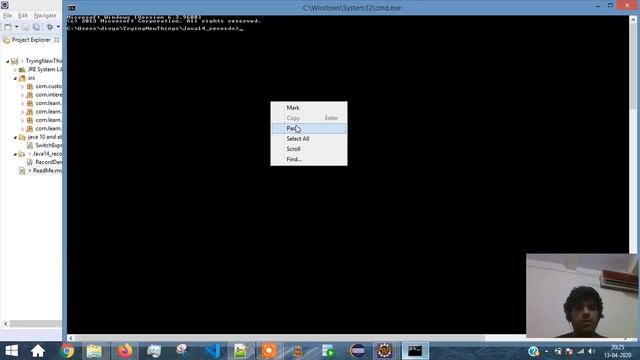This screenshot has width=640, height=360.
Task: Expand the com.custo package node
Action: (22, 87)
